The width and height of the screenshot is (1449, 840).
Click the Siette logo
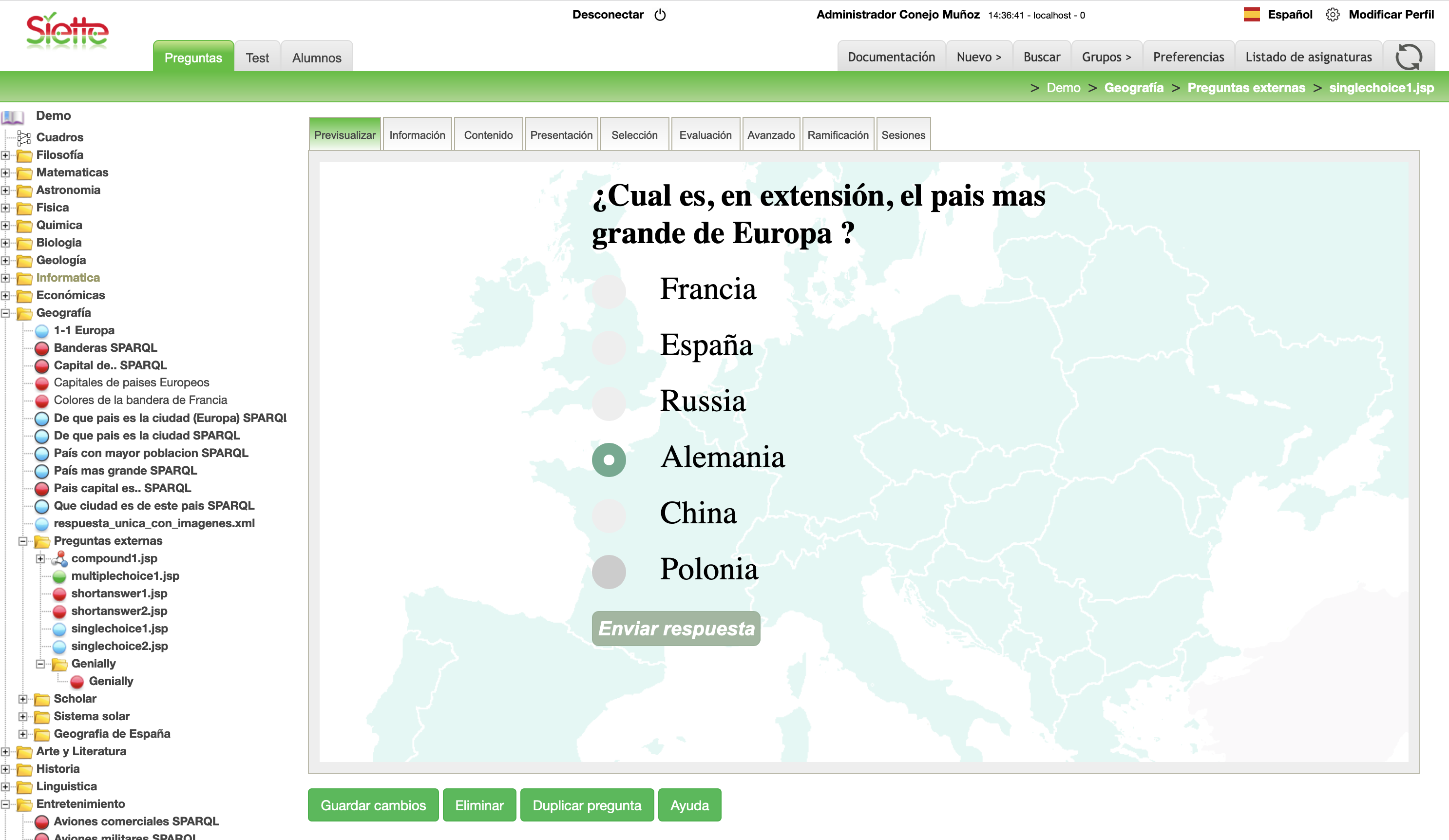(67, 31)
